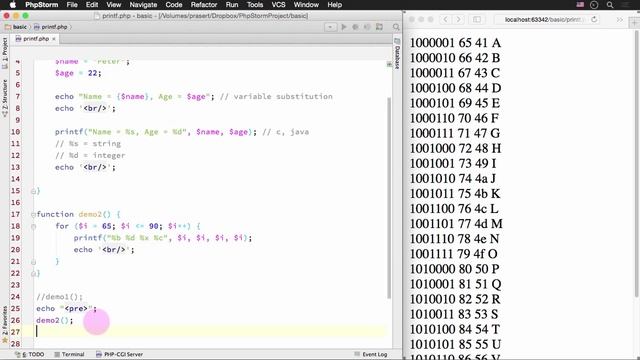
Task: Click the '1010100 84 54 T' output line
Action: click(x=455, y=329)
